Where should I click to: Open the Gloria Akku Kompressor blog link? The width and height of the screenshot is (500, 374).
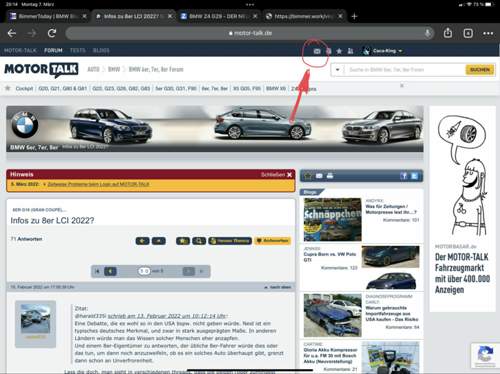pos(330,355)
